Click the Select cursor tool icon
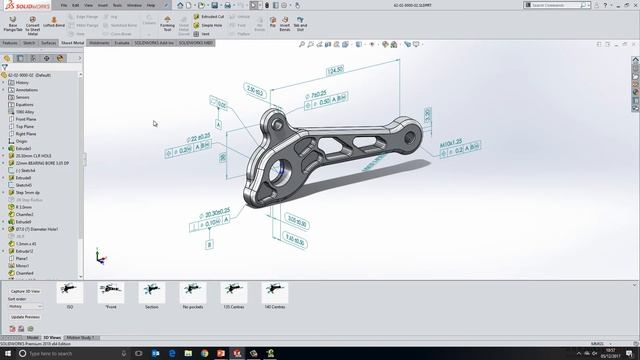 pos(253,5)
